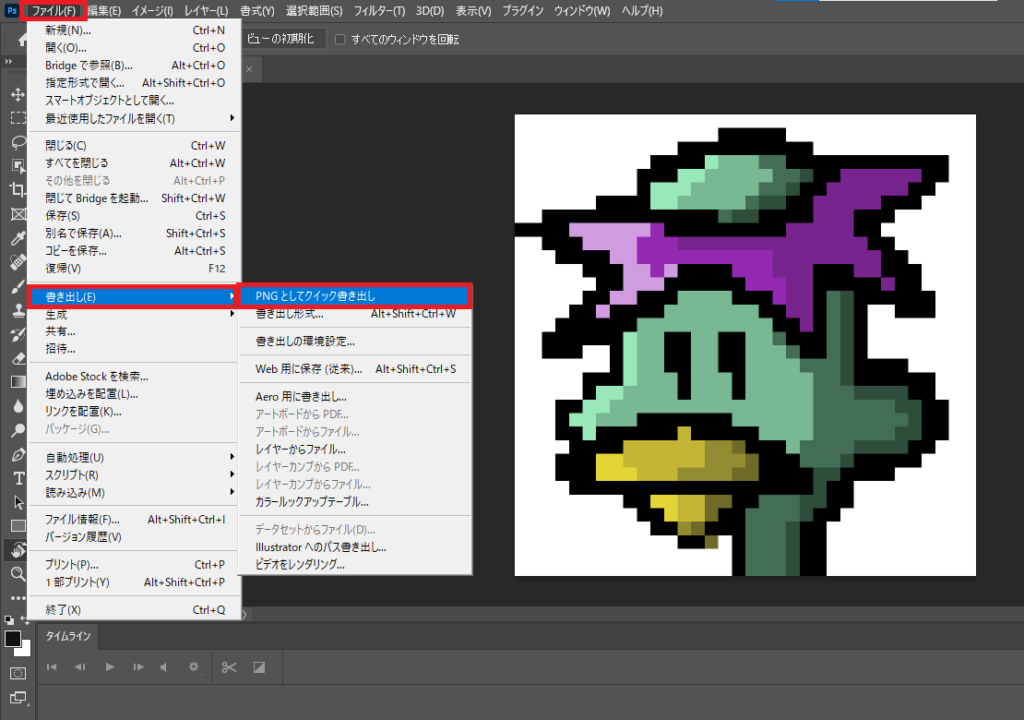Click the black foreground color swatch

[13, 638]
